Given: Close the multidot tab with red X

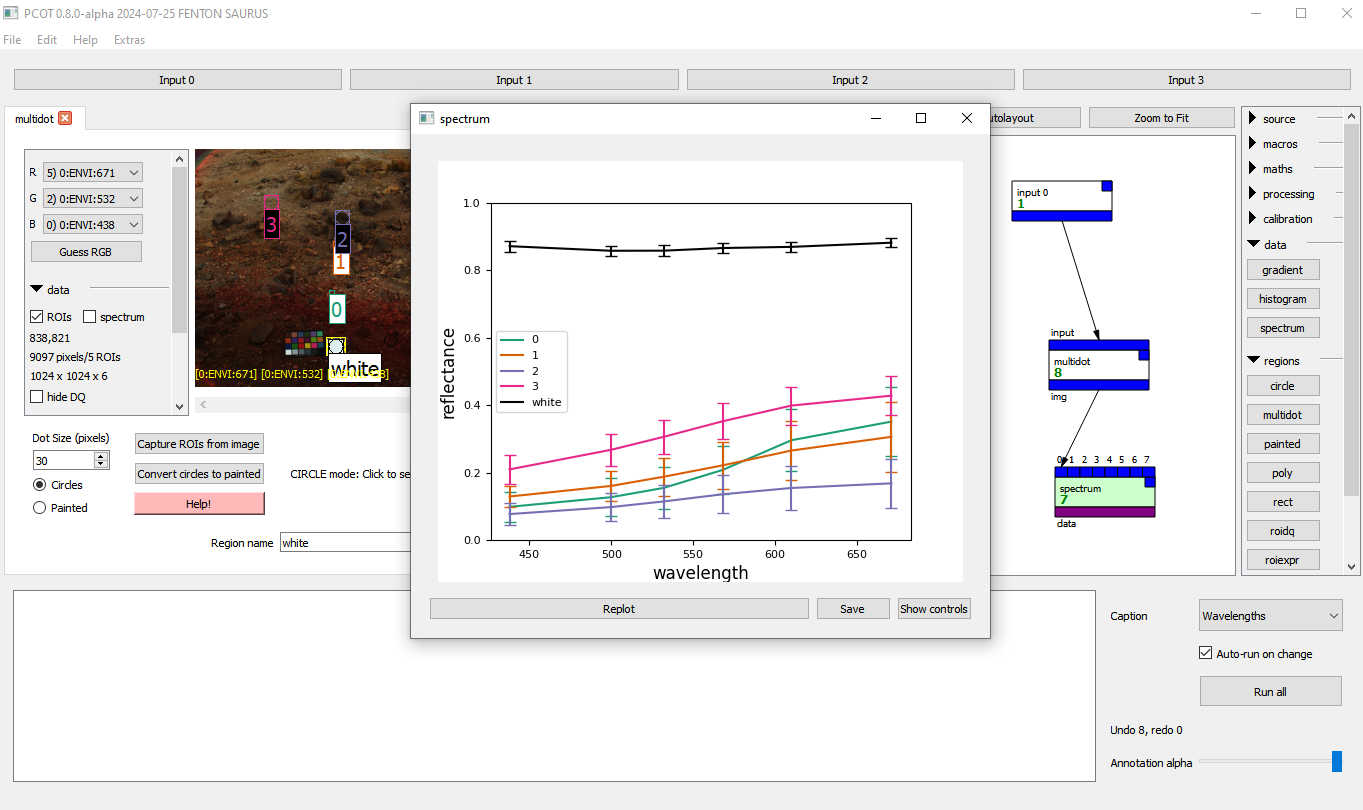Looking at the screenshot, I should [x=65, y=118].
